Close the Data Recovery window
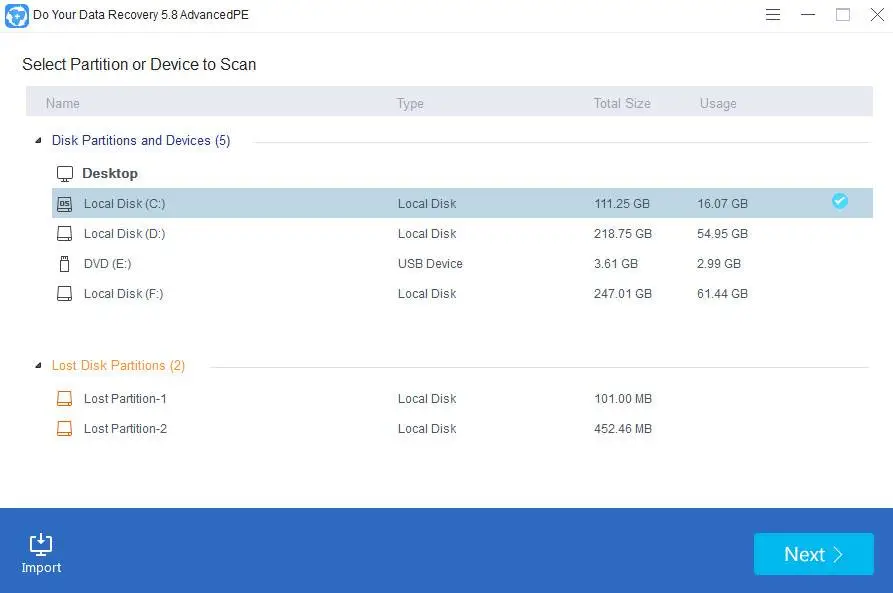Viewport: 893px width, 593px height. pos(877,15)
